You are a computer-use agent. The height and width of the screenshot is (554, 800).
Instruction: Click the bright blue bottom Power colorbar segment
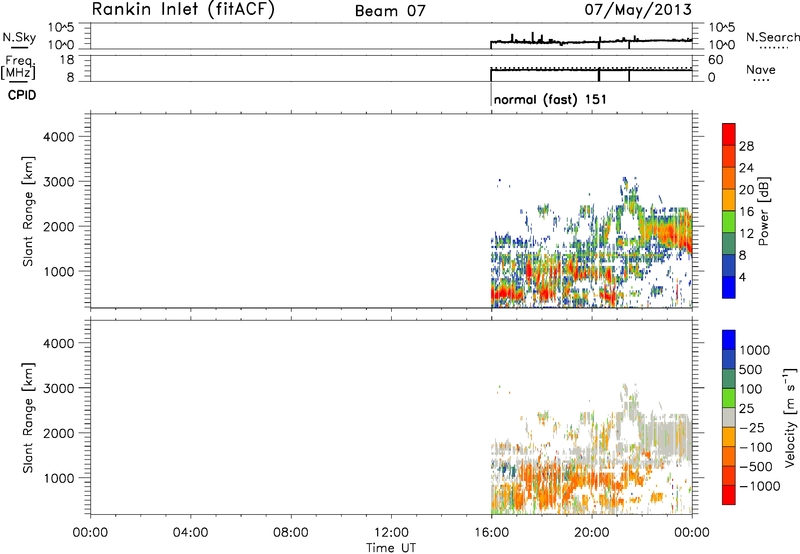[x=729, y=287]
